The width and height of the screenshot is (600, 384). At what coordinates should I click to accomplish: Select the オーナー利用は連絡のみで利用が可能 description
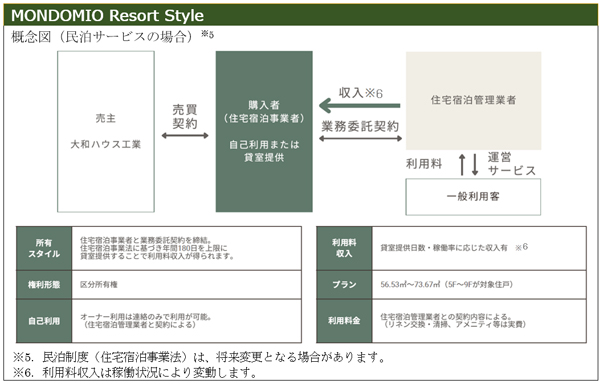(145, 321)
